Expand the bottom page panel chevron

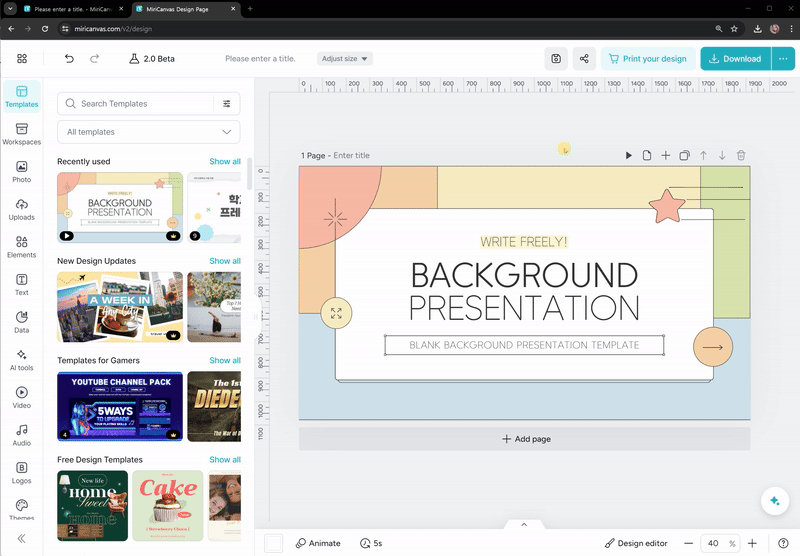[x=523, y=524]
